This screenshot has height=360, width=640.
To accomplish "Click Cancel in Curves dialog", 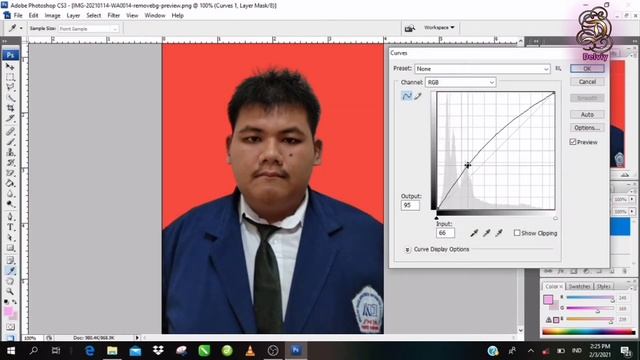I will point(587,82).
